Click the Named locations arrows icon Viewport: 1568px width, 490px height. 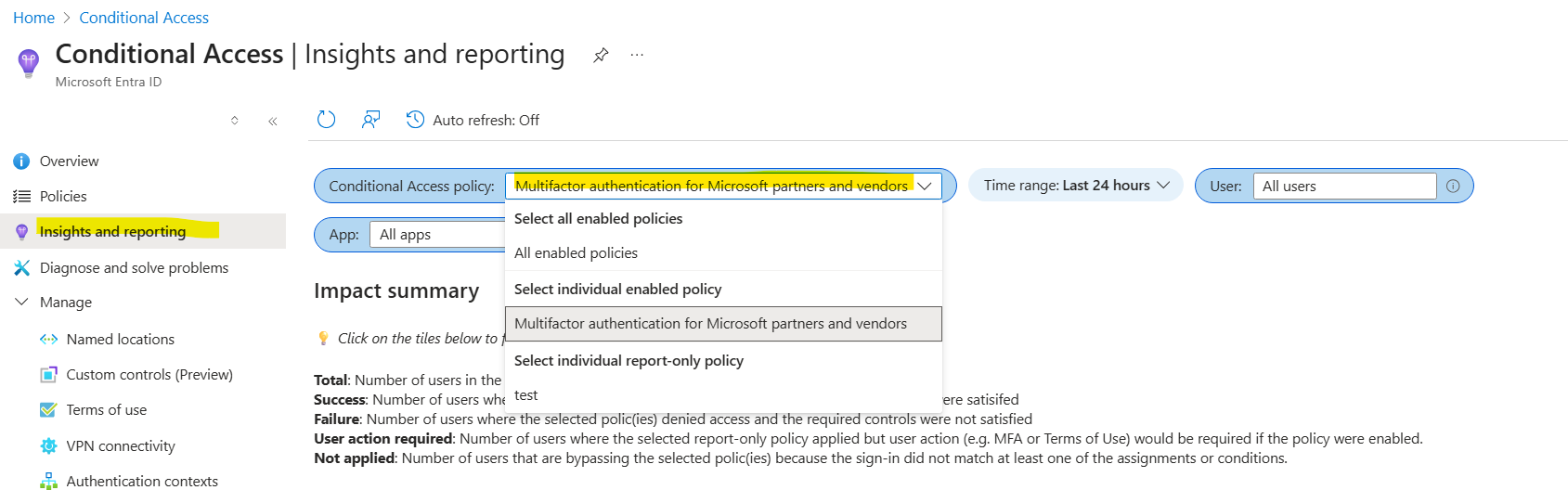pyautogui.click(x=48, y=340)
